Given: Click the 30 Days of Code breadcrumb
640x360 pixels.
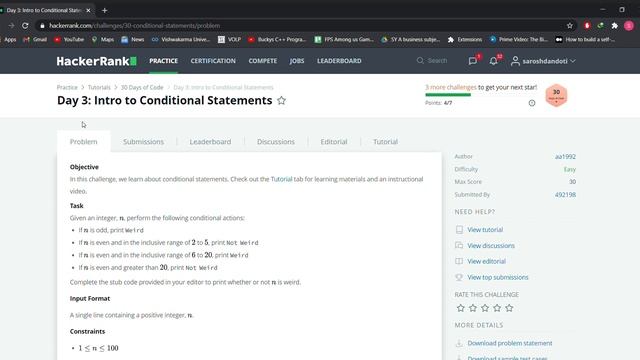Looking at the screenshot, I should click(142, 87).
